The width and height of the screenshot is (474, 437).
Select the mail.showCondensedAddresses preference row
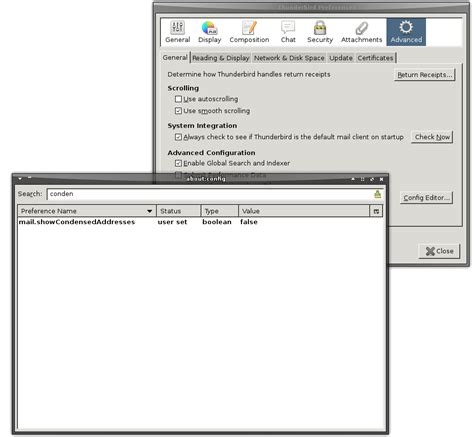[200, 222]
